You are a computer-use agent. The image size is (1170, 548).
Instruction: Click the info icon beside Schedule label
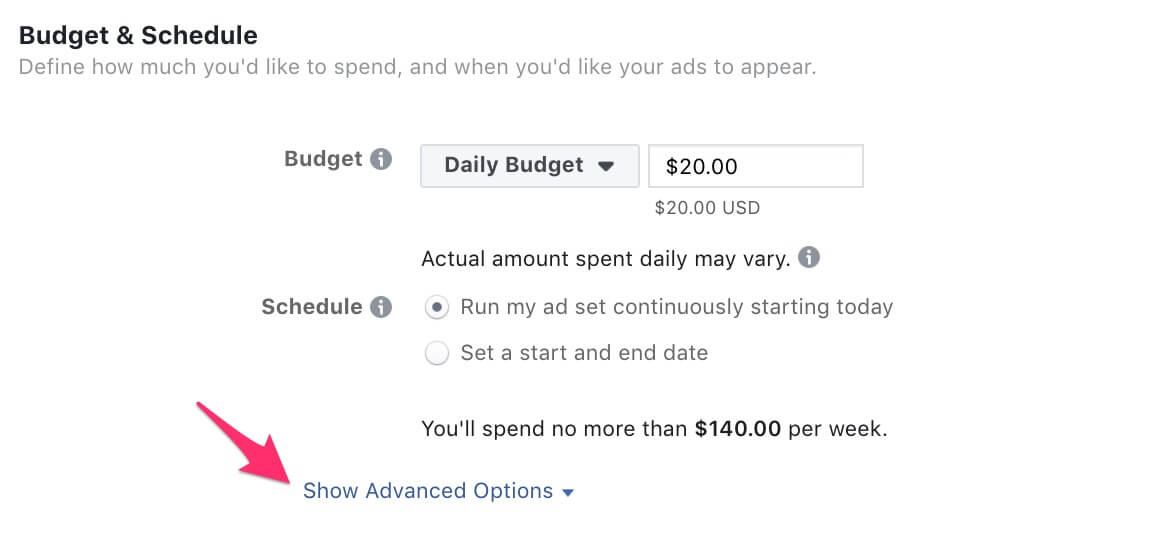[x=381, y=307]
